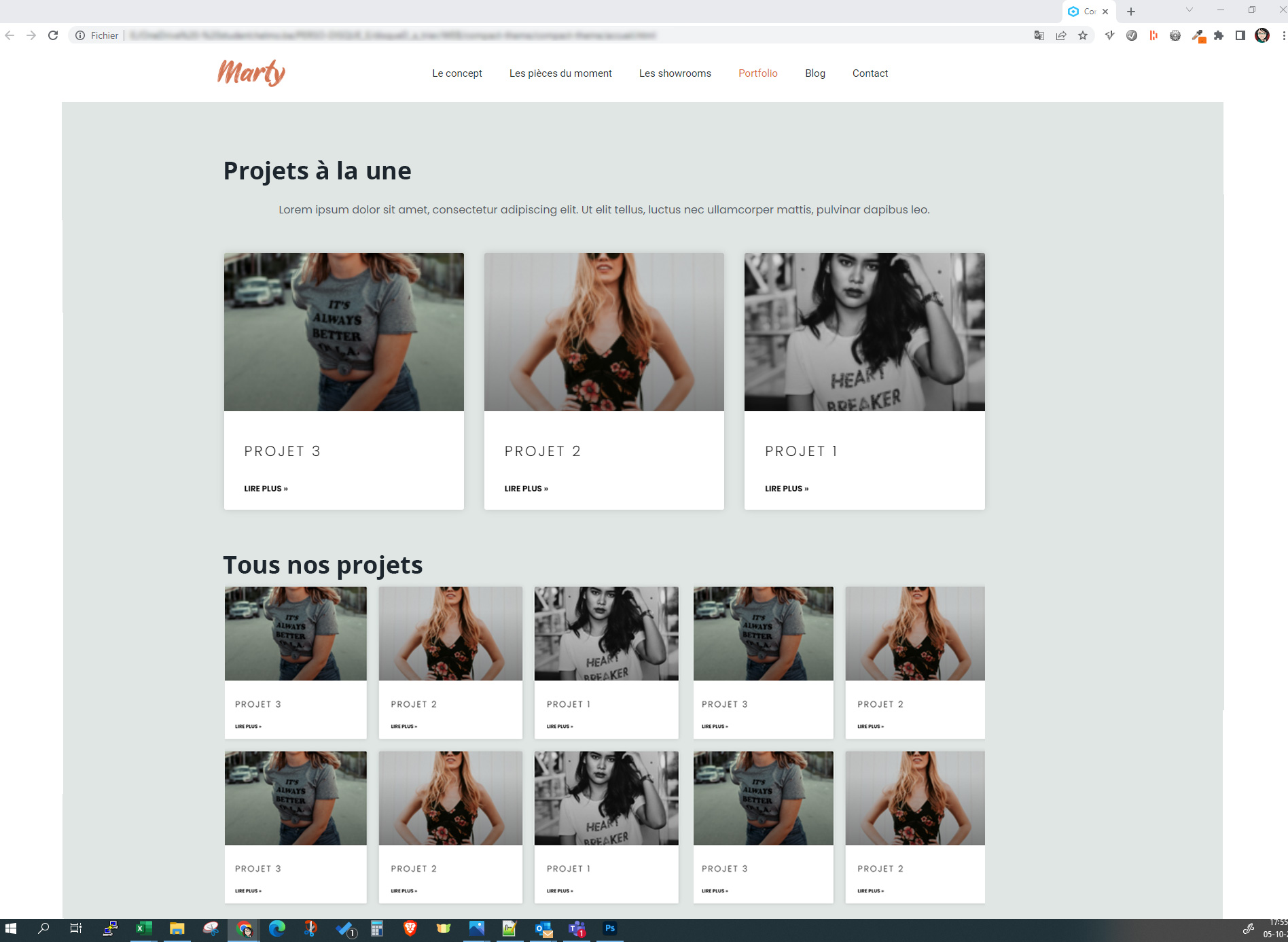Viewport: 1288px width, 942px height.
Task: Share this page via the share icon
Action: 1061,35
